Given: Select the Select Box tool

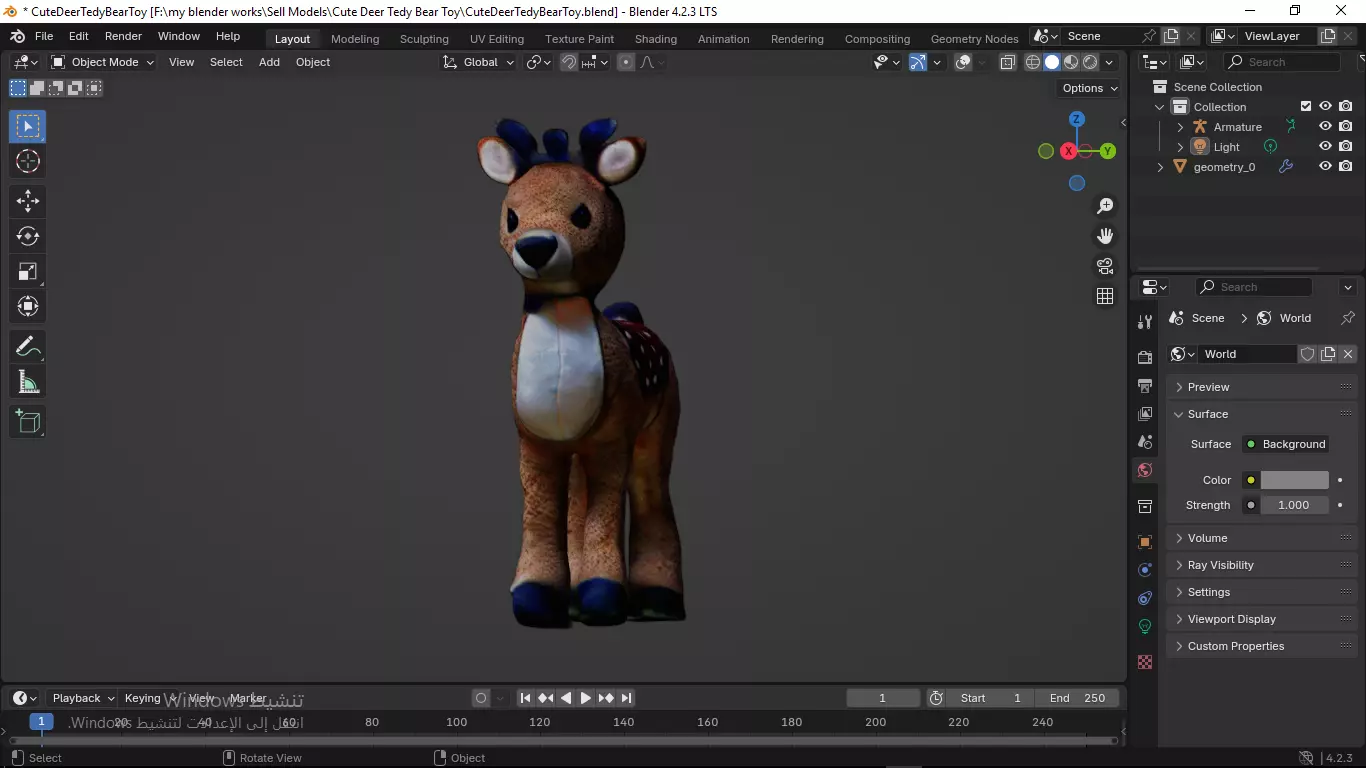Looking at the screenshot, I should 28,126.
